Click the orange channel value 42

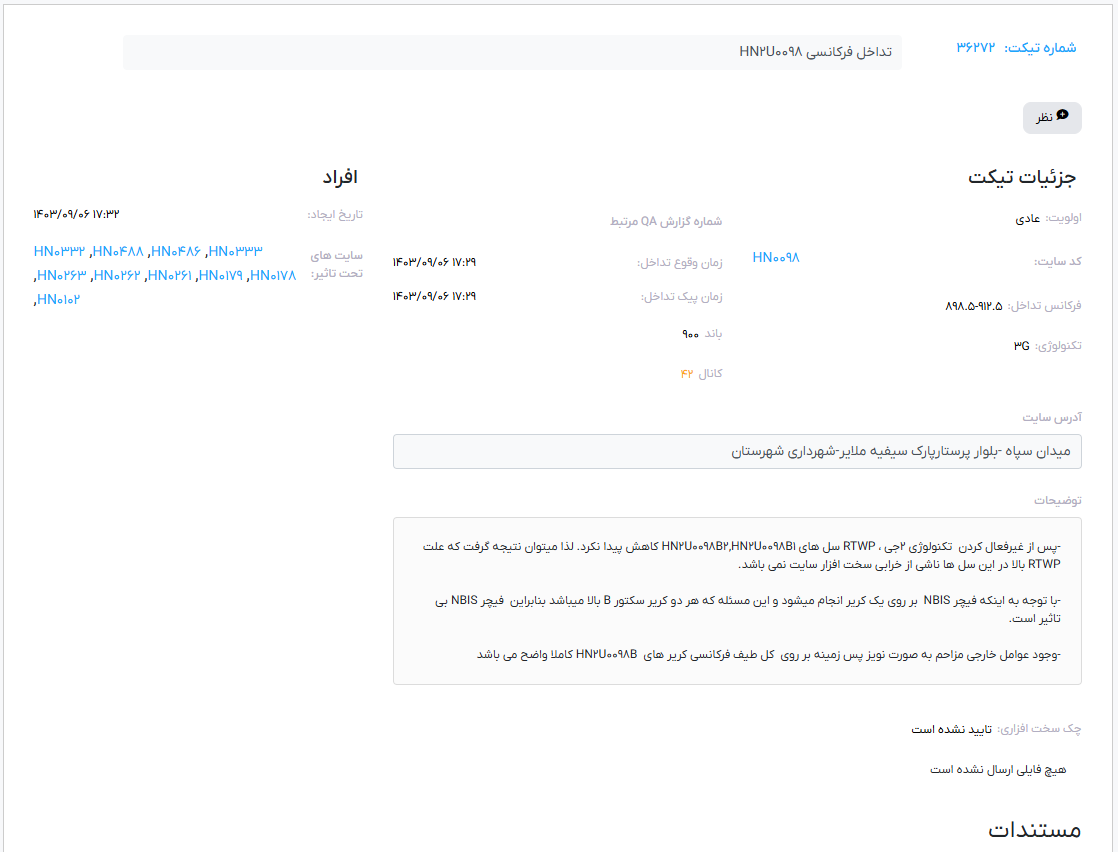(687, 373)
